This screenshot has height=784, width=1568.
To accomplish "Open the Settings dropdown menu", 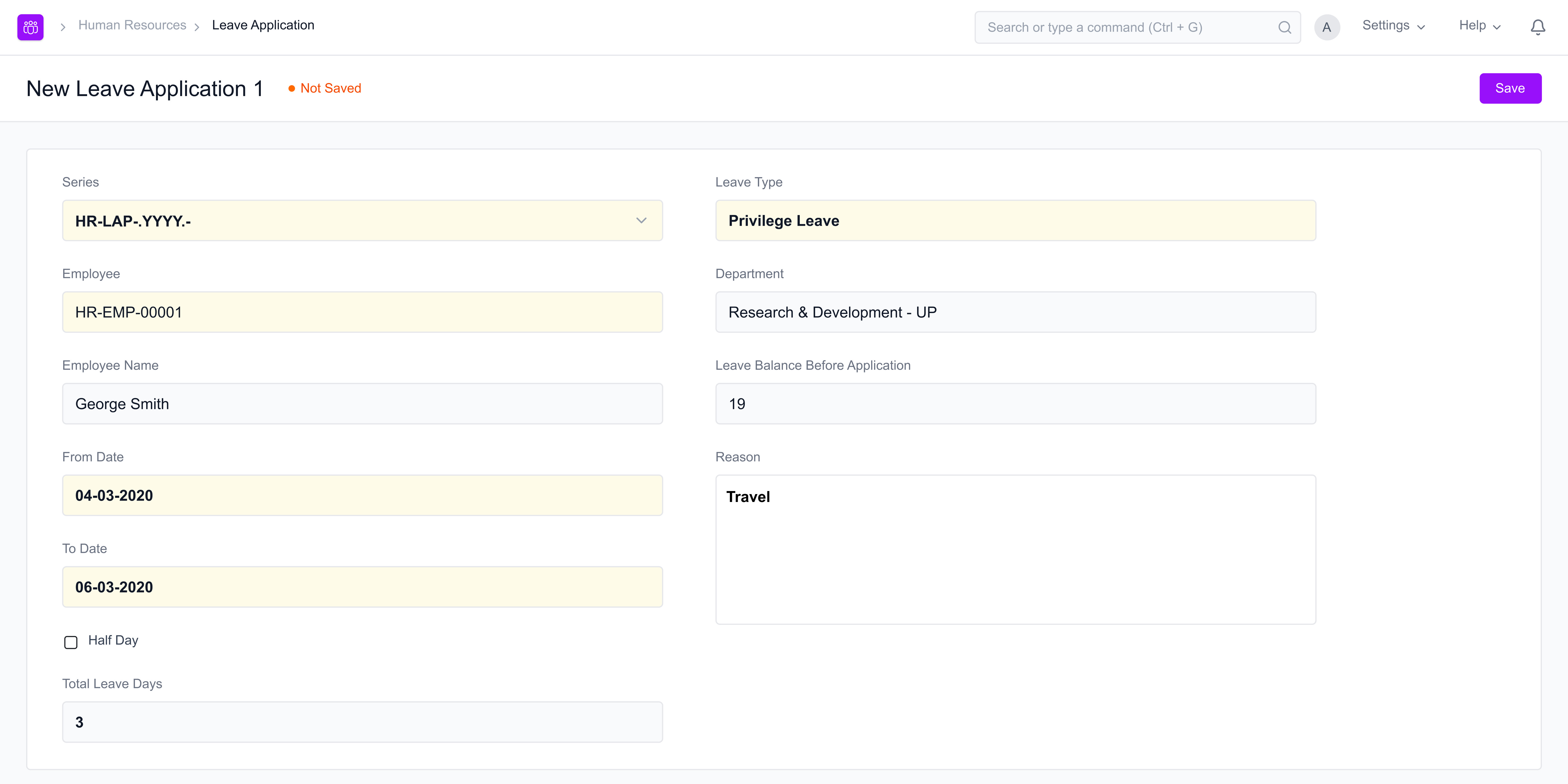I will 1394,26.
